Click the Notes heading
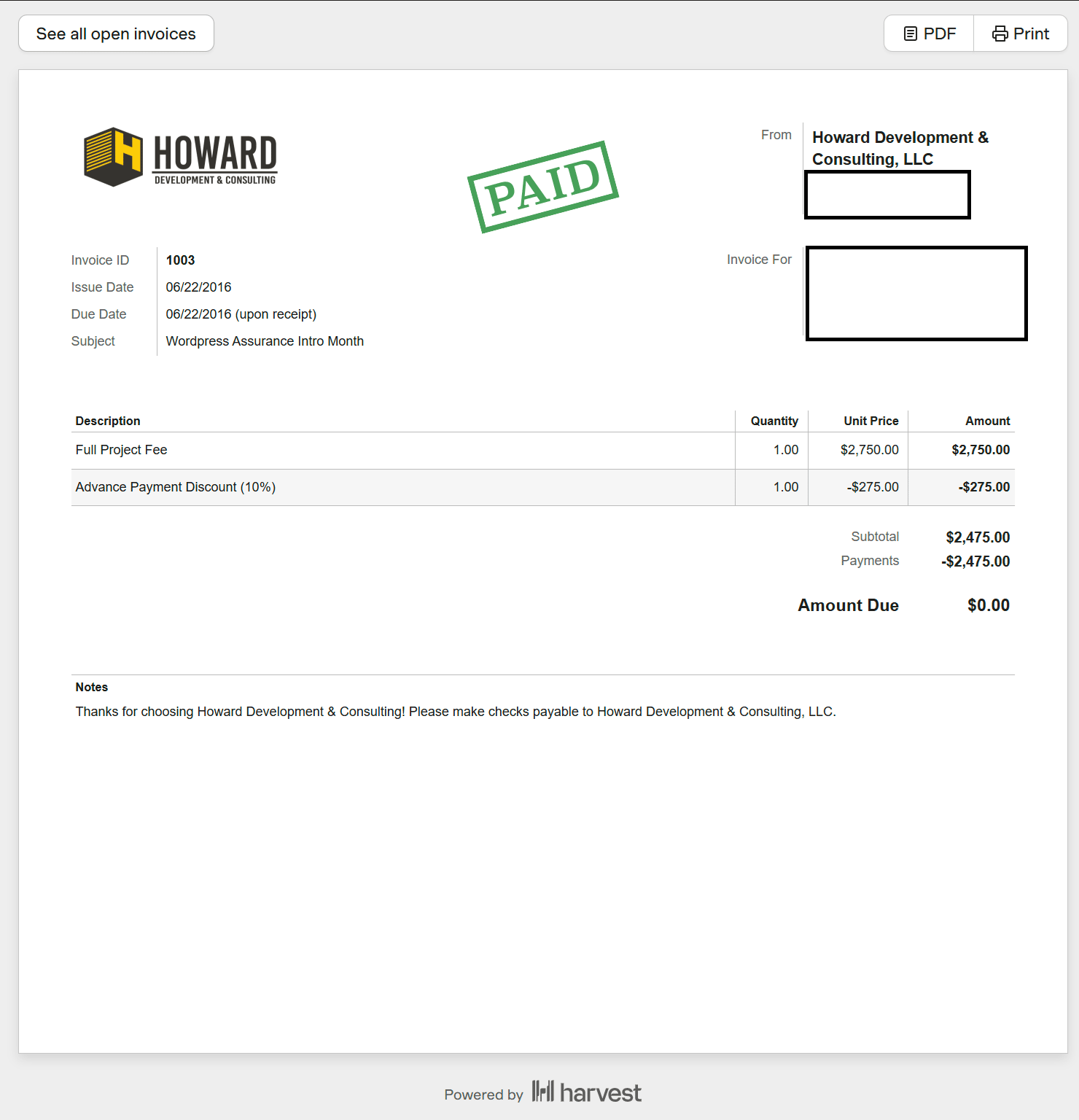The image size is (1079, 1120). 92,687
